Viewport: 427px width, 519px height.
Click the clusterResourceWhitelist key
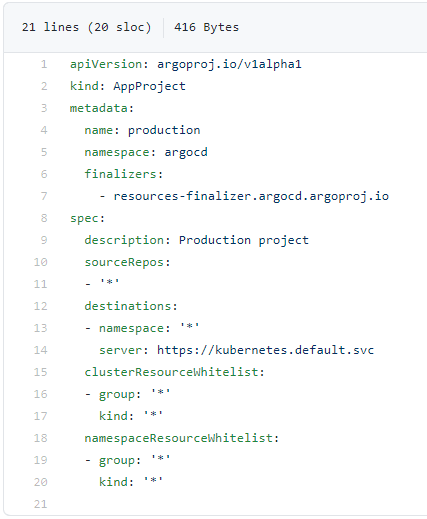171,372
